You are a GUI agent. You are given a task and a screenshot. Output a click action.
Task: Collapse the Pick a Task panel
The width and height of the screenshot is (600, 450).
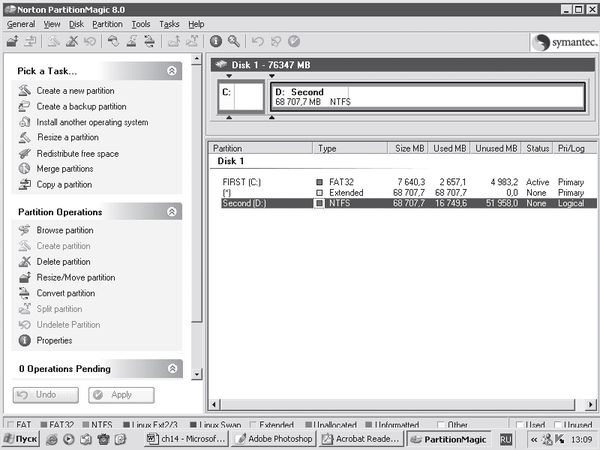[x=172, y=71]
